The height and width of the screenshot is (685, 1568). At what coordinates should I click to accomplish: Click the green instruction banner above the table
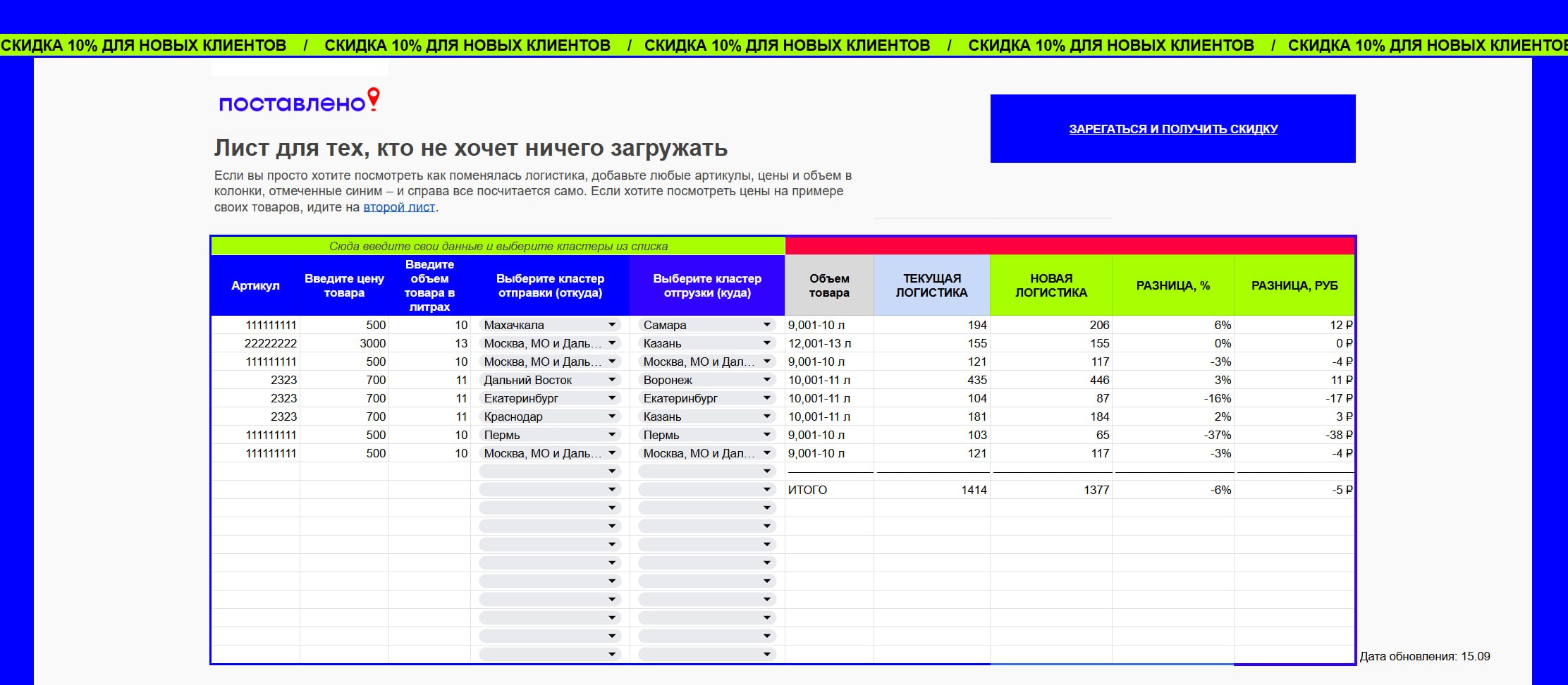(498, 246)
